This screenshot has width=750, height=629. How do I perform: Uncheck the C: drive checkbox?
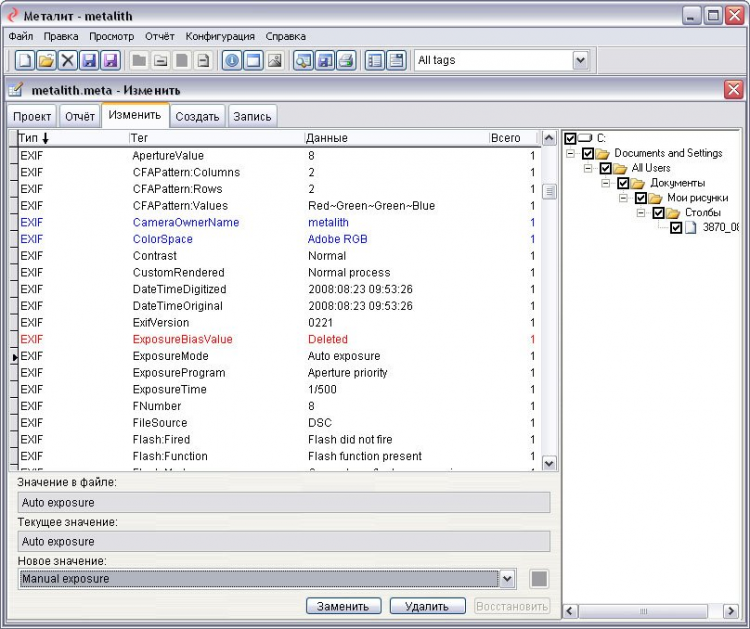click(570, 138)
